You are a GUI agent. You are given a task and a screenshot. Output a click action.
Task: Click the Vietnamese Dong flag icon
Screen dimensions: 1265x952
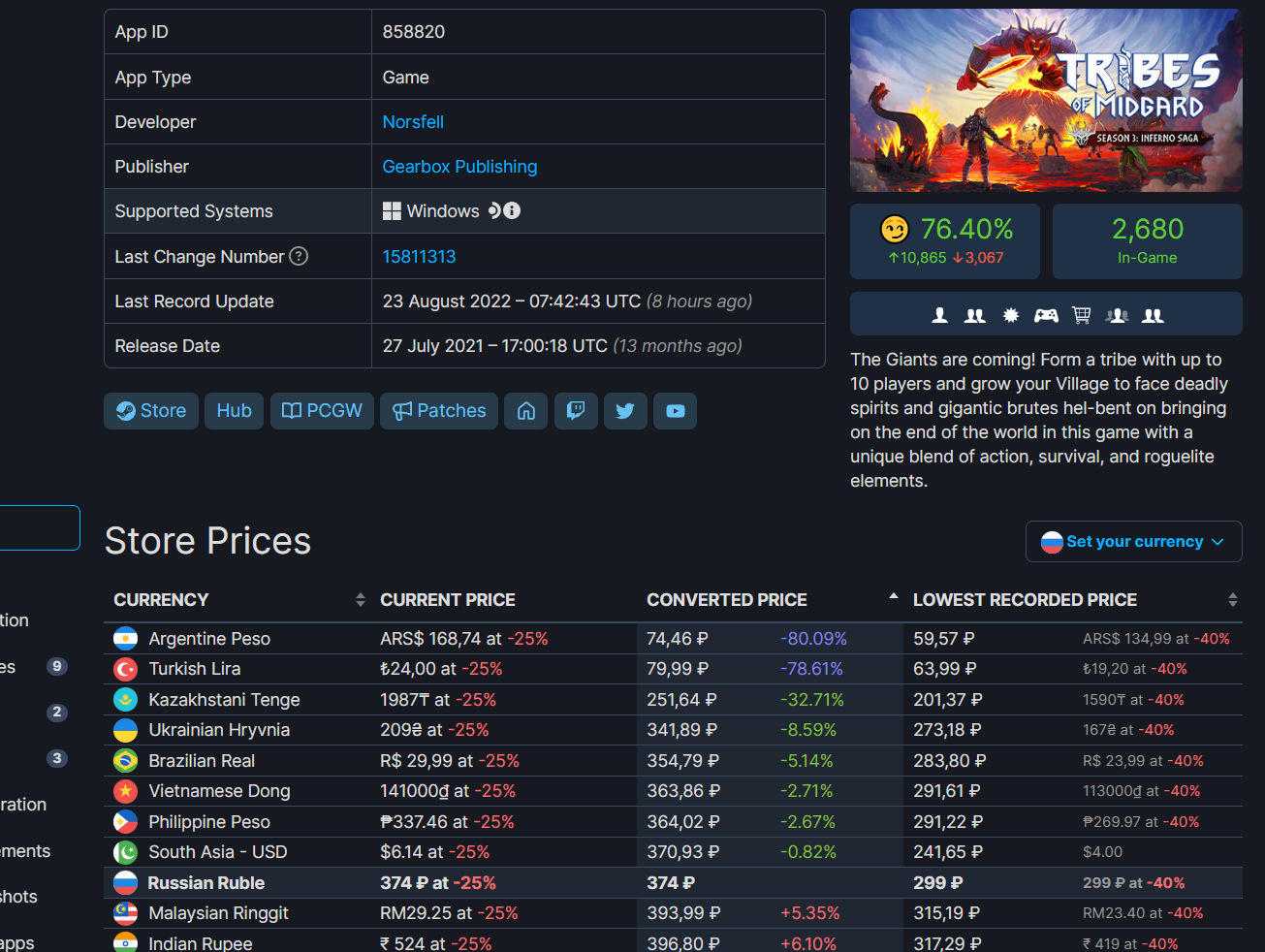tap(125, 791)
